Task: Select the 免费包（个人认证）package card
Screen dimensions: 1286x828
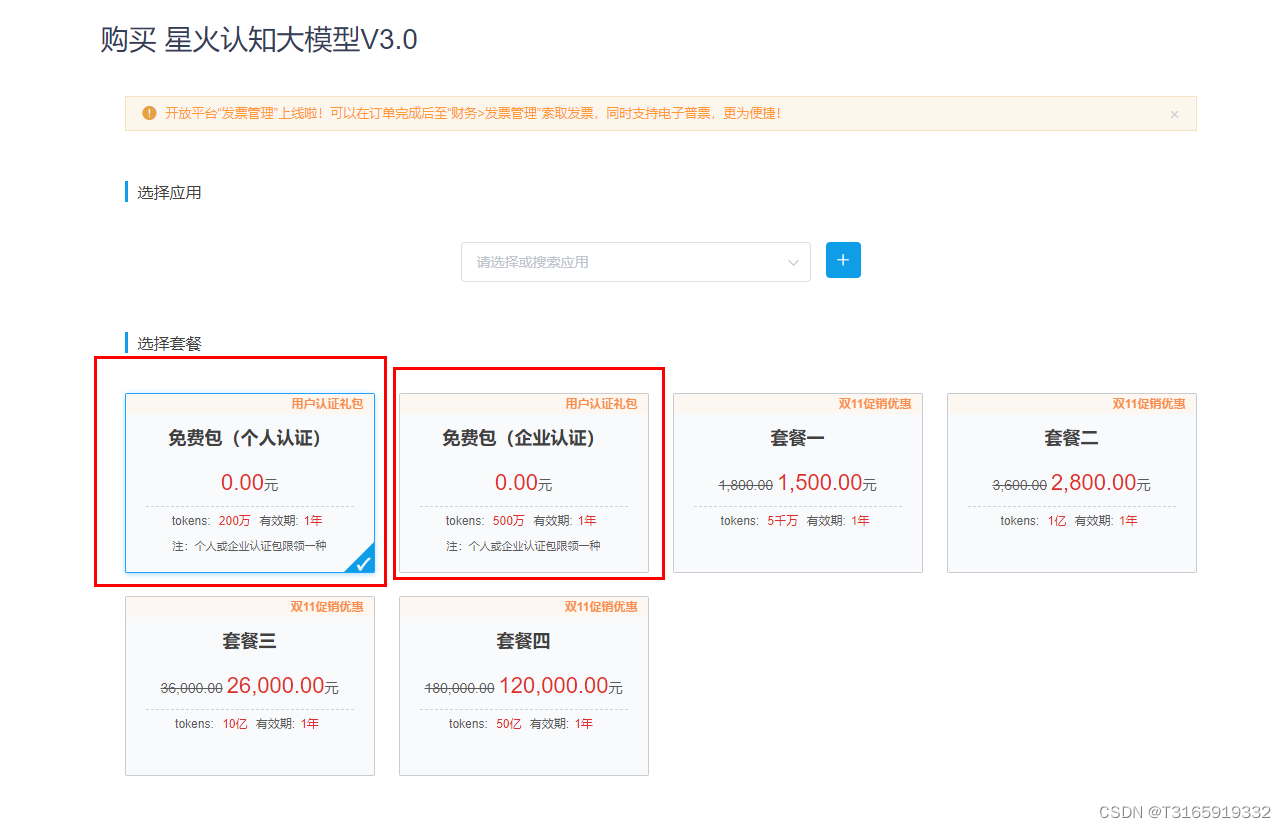Action: tap(250, 483)
